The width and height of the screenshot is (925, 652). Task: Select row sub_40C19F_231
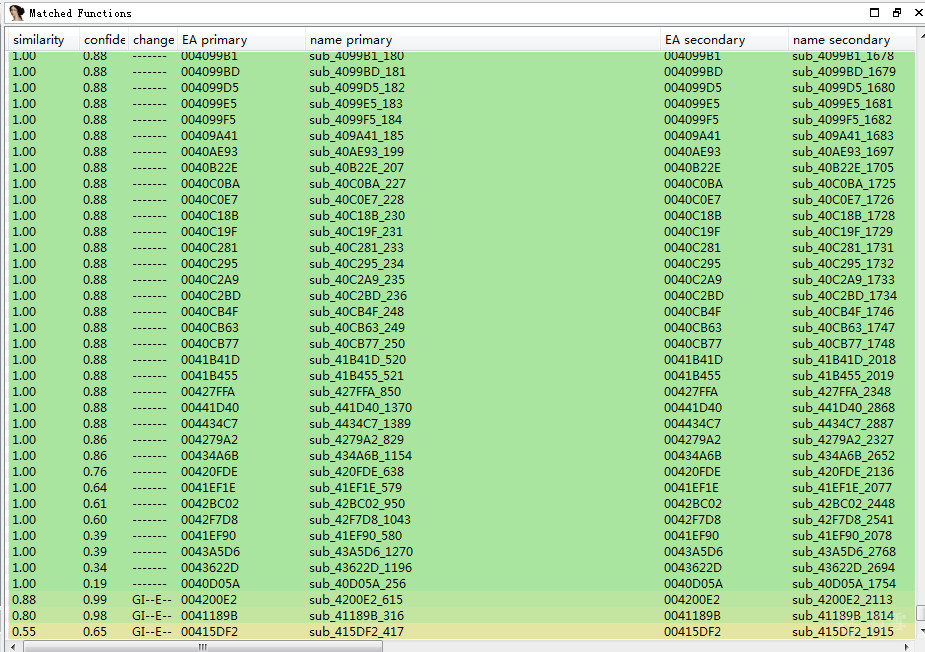point(461,232)
